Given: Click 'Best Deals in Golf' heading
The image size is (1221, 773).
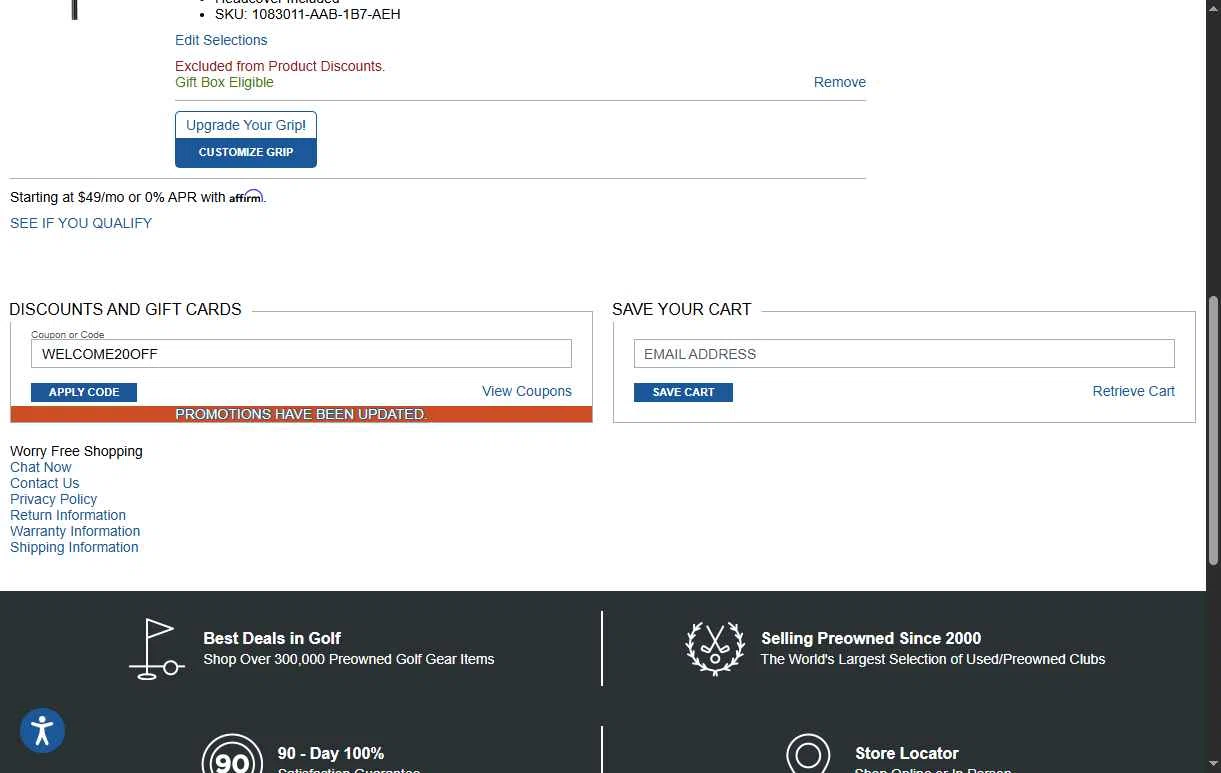Looking at the screenshot, I should pyautogui.click(x=272, y=638).
